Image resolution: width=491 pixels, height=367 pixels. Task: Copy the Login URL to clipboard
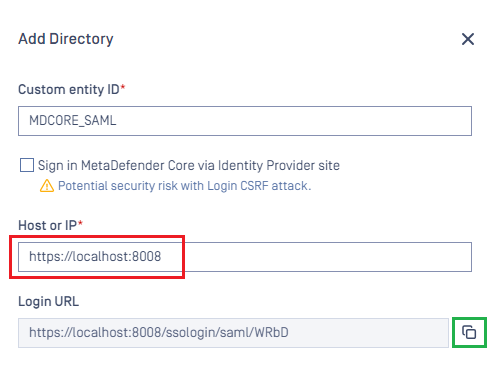click(469, 332)
